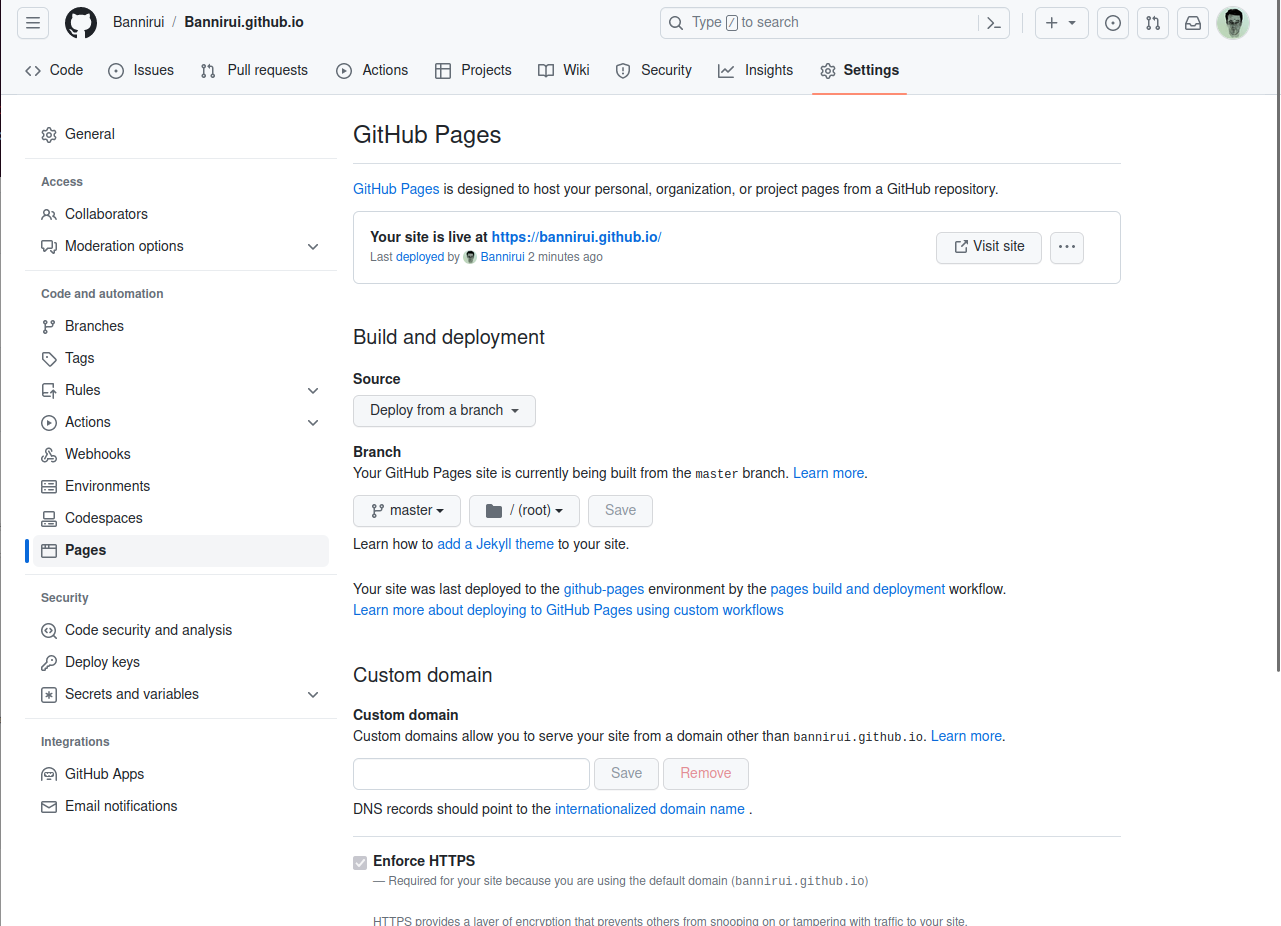Switch to the Actions repository tab
This screenshot has width=1281, height=926.
(372, 70)
